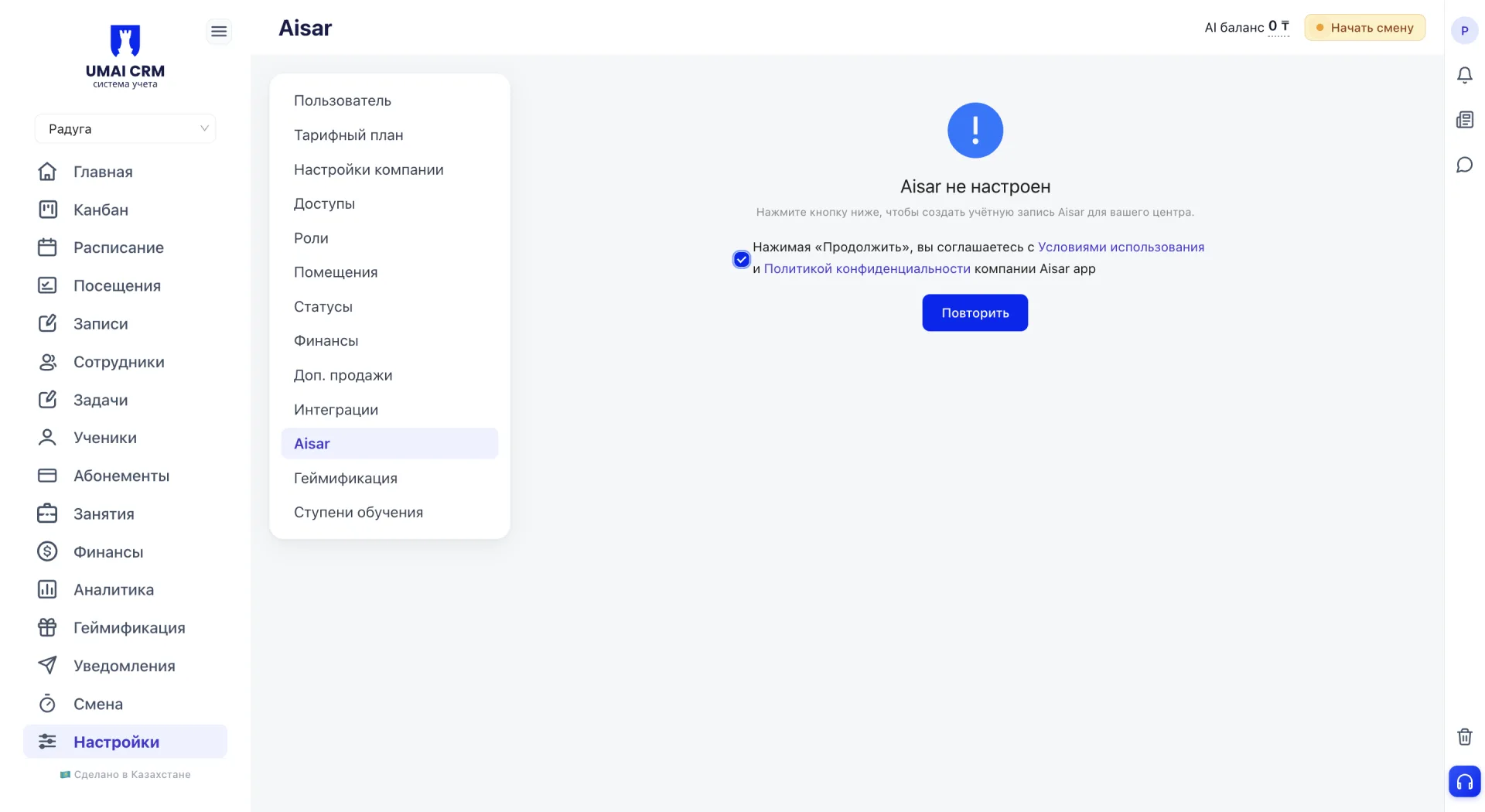Image resolution: width=1485 pixels, height=812 pixels.
Task: Open Тарифный план settings section
Action: [x=390, y=135]
